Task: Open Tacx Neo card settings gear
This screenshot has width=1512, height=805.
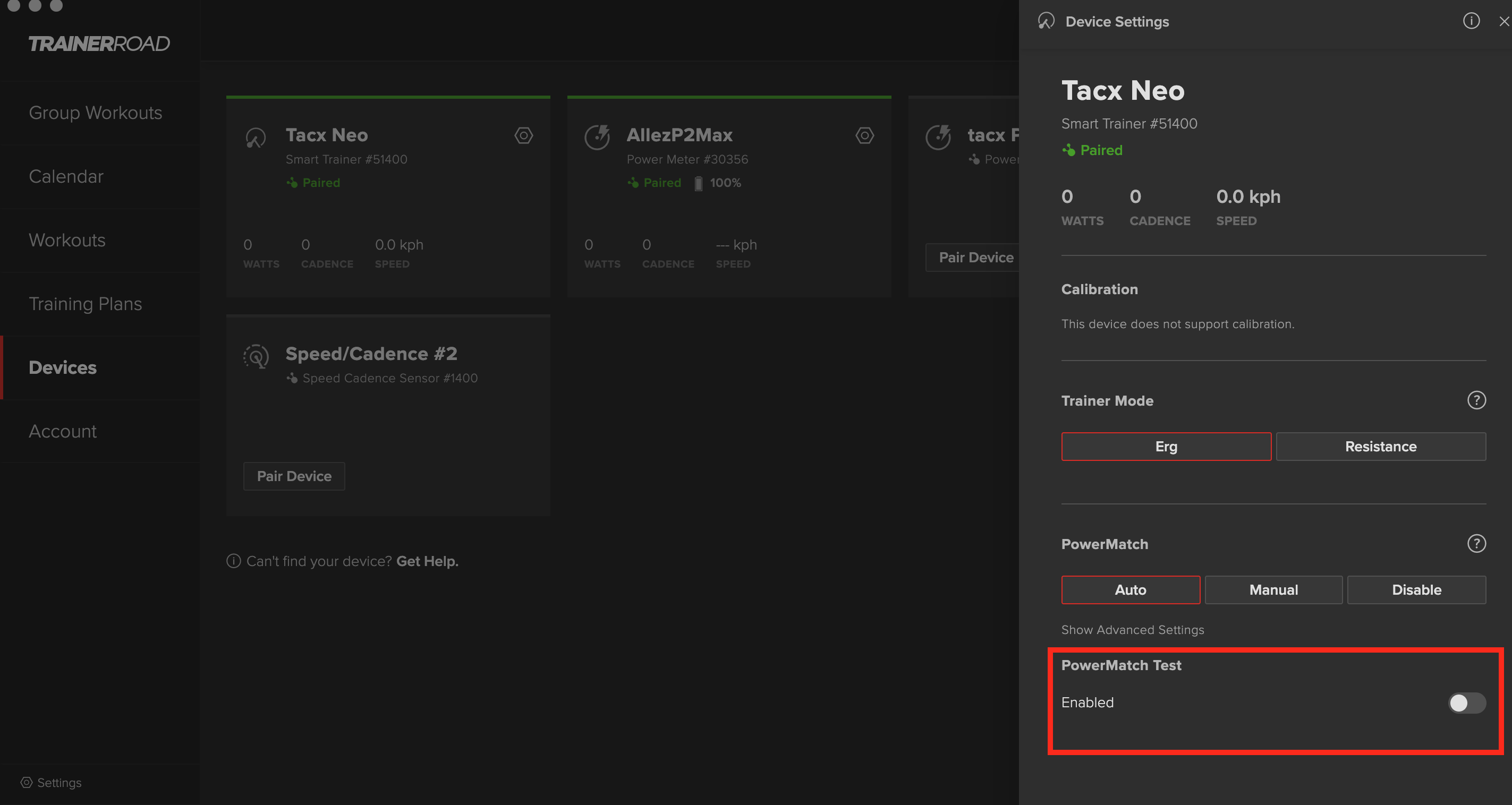Action: coord(523,135)
